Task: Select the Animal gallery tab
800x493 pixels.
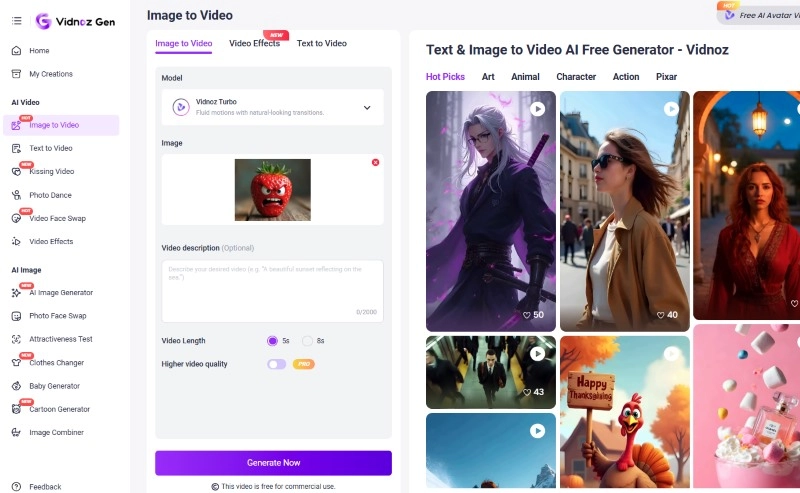Action: [x=525, y=77]
